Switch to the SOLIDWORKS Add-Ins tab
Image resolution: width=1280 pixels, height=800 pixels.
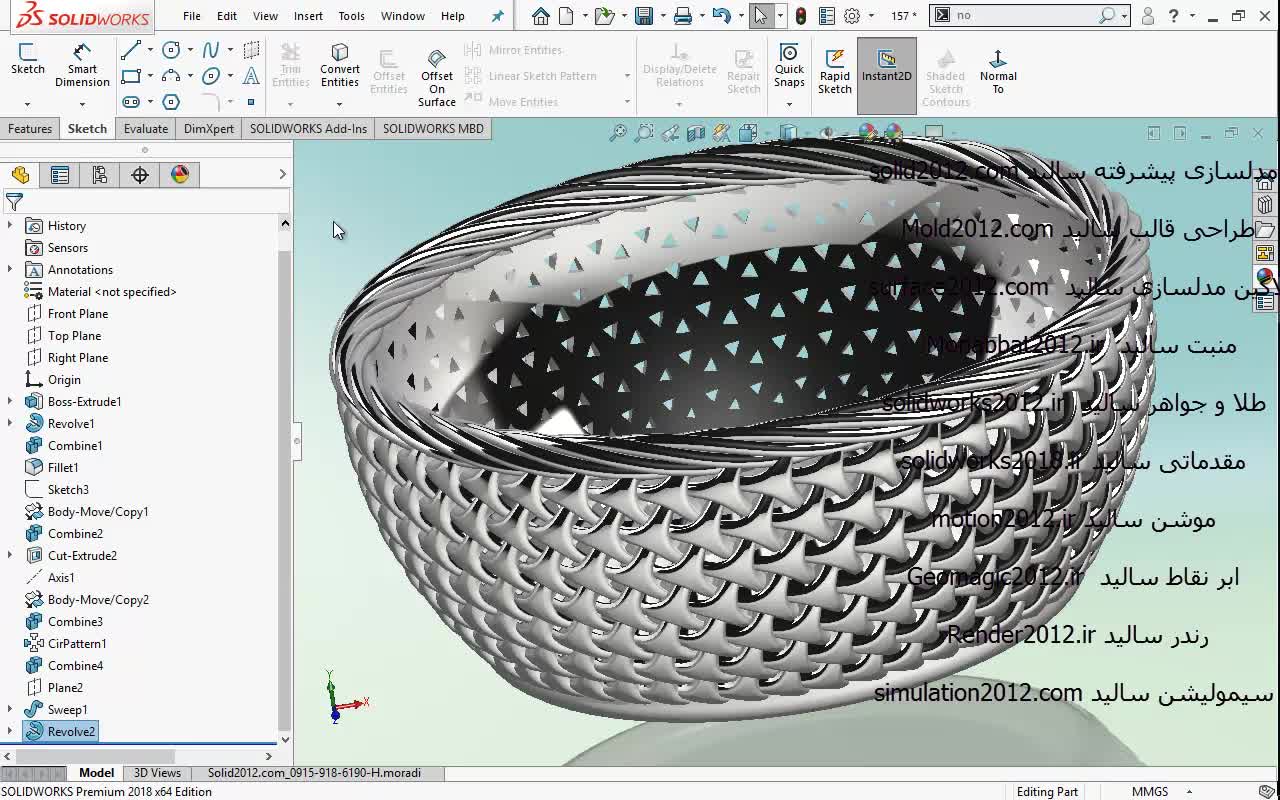(x=308, y=129)
